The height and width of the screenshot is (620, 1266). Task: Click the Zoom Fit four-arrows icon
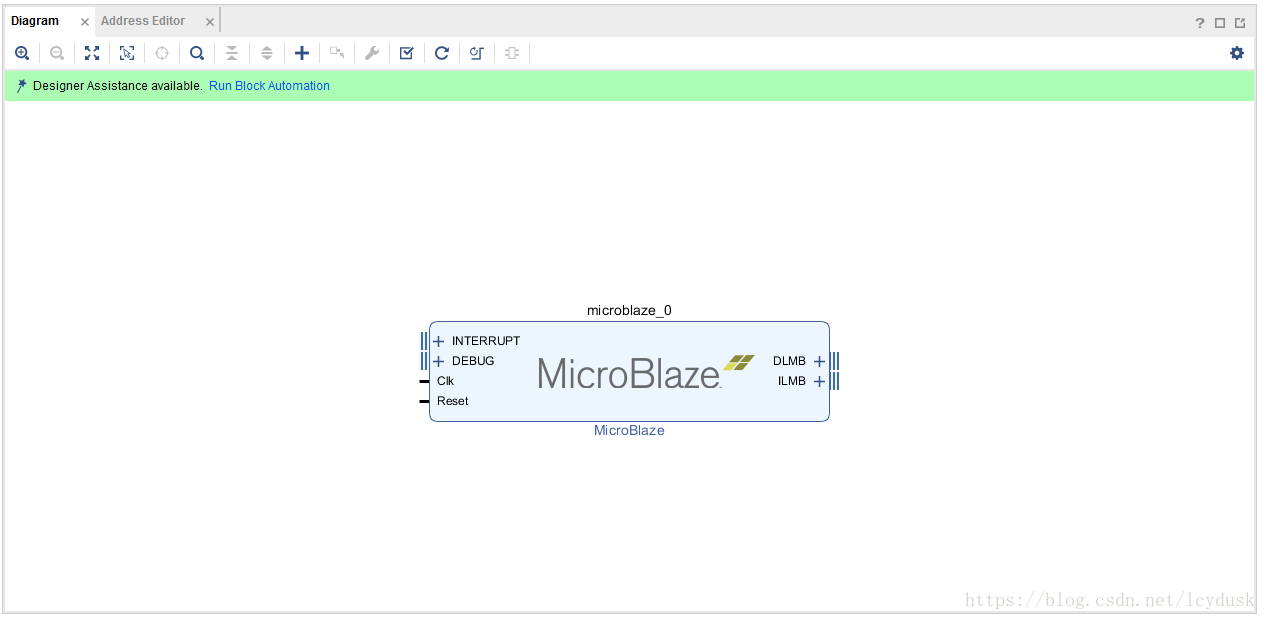click(92, 53)
